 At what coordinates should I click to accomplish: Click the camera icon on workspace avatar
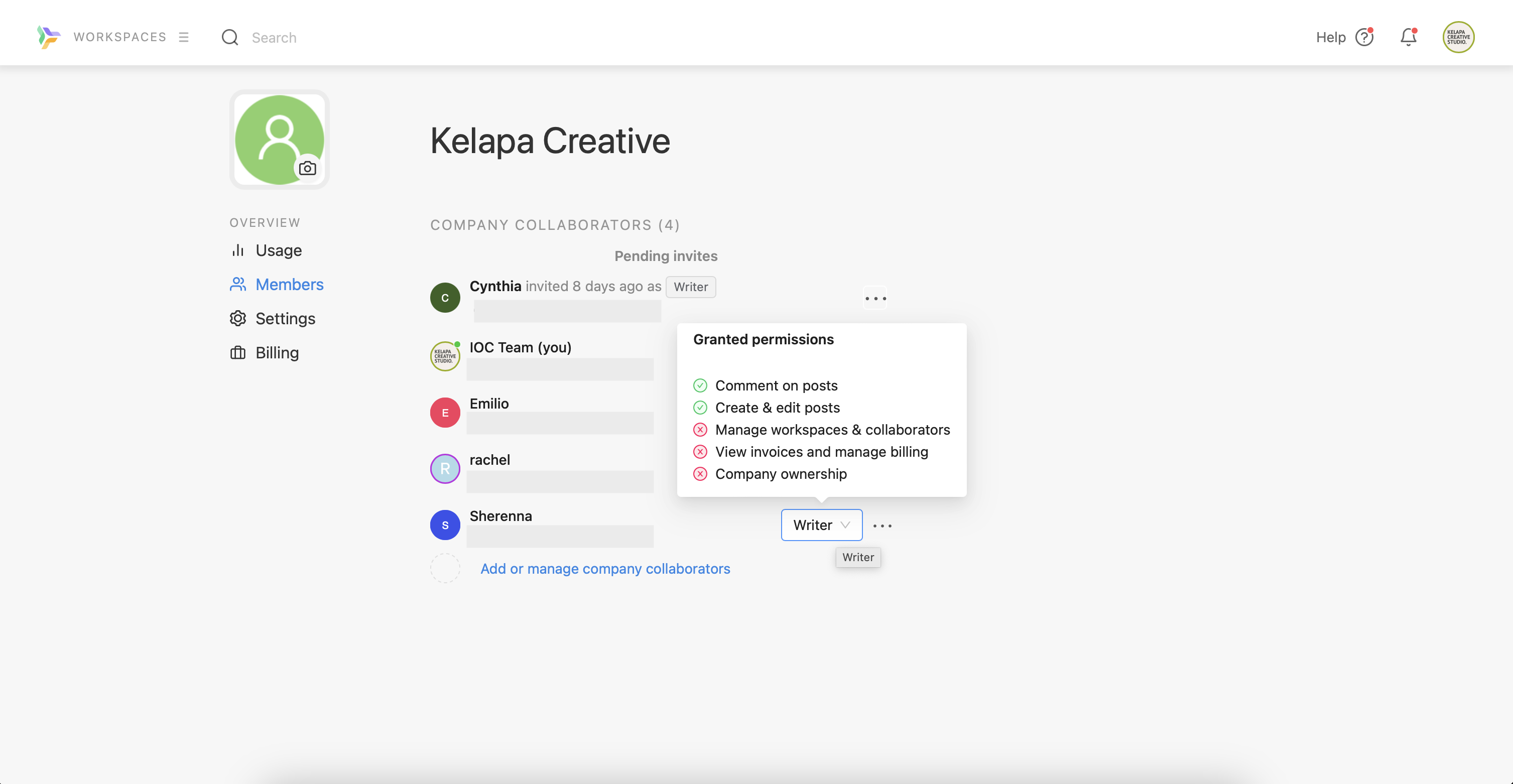click(307, 169)
